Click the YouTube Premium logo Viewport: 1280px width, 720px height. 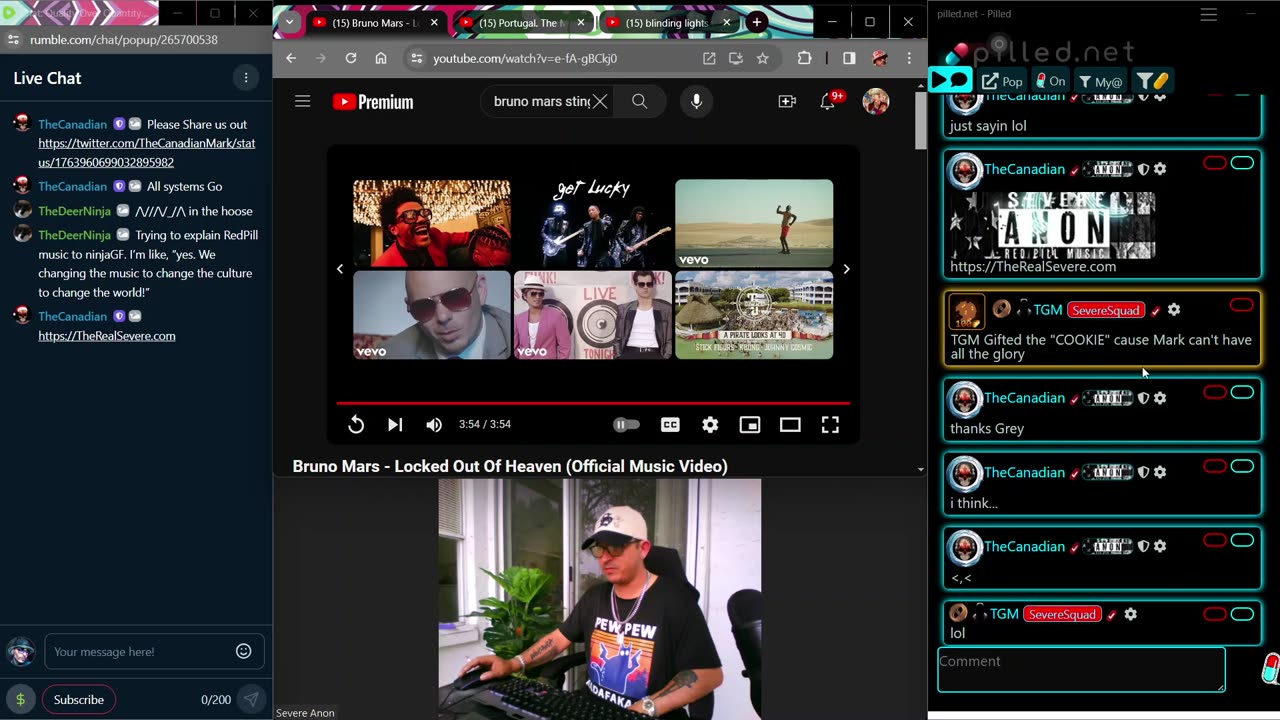pos(373,102)
